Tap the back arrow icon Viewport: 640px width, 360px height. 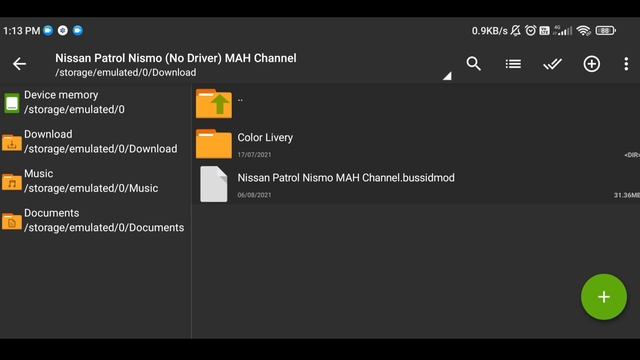tap(19, 64)
